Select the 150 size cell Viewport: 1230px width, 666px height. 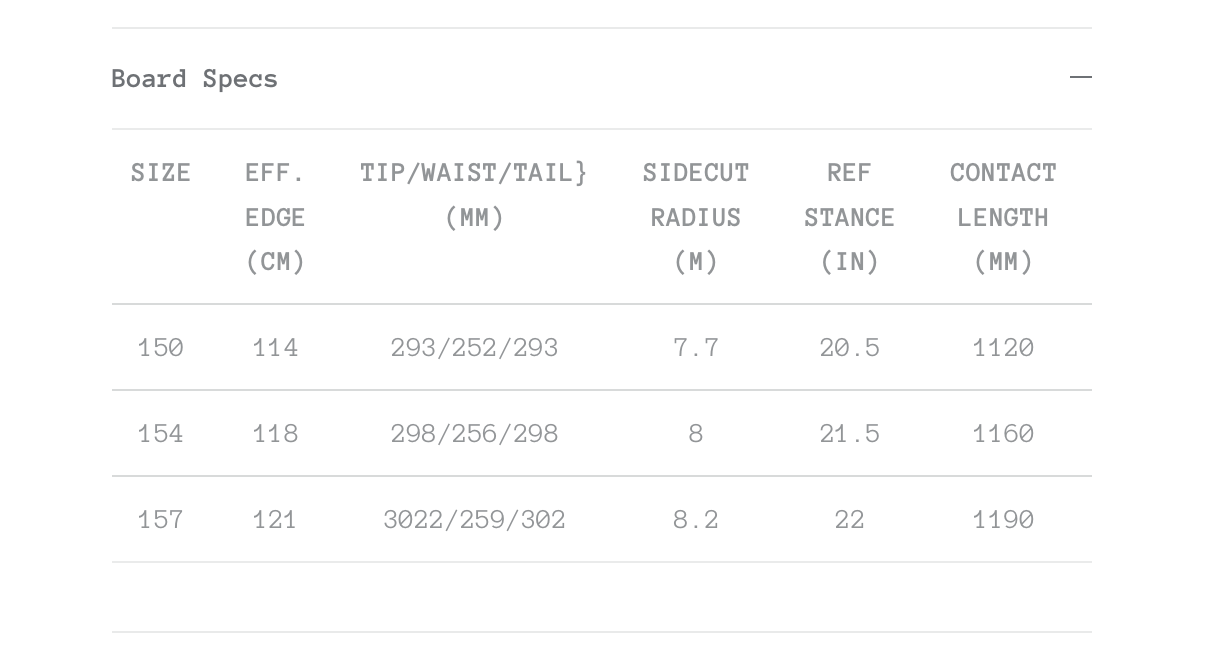coord(161,348)
